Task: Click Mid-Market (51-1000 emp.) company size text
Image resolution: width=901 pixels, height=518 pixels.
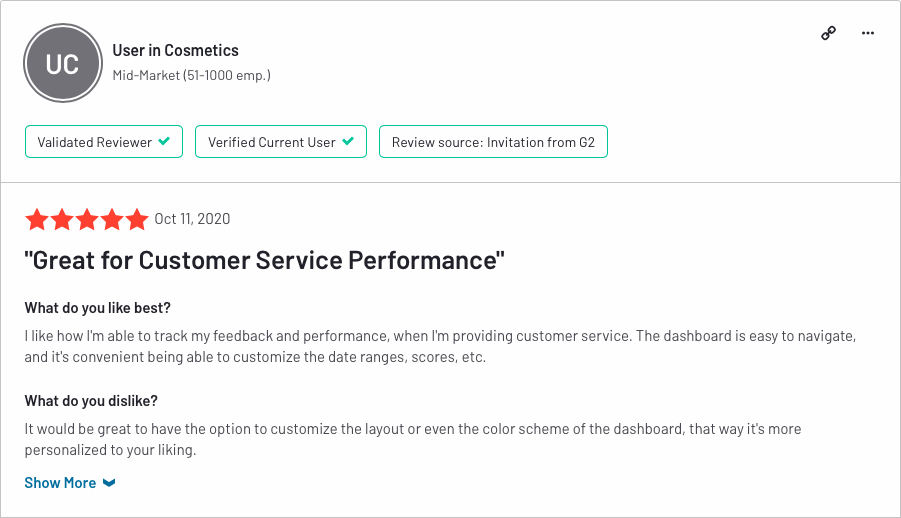Action: tap(191, 75)
